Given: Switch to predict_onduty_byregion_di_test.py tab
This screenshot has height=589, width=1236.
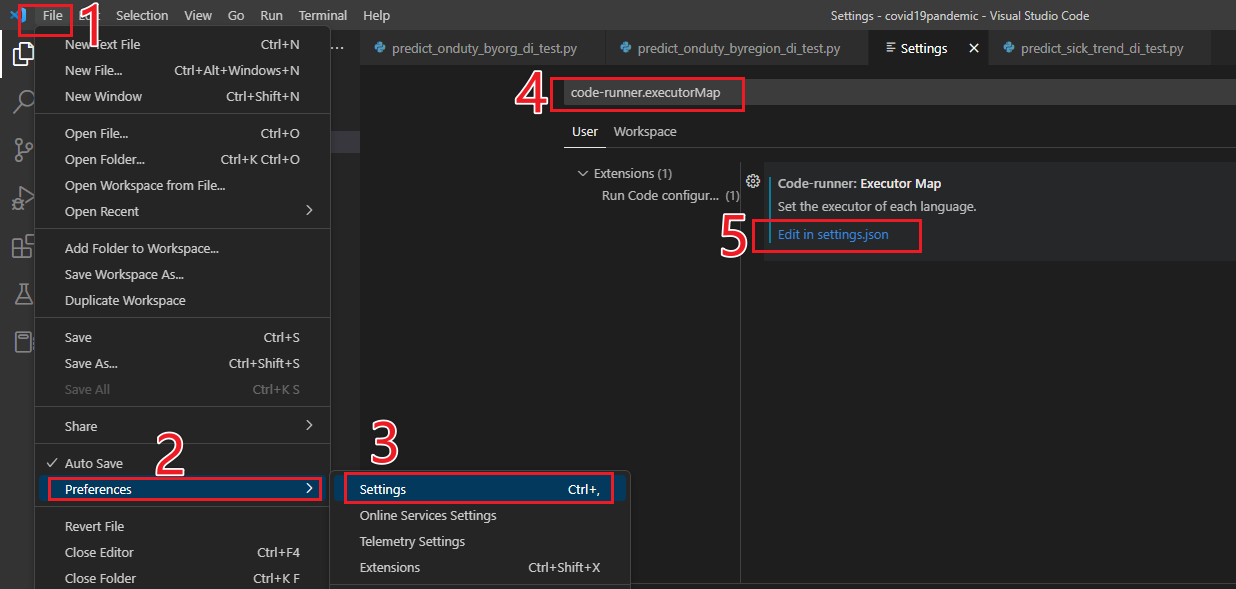Looking at the screenshot, I should (738, 48).
